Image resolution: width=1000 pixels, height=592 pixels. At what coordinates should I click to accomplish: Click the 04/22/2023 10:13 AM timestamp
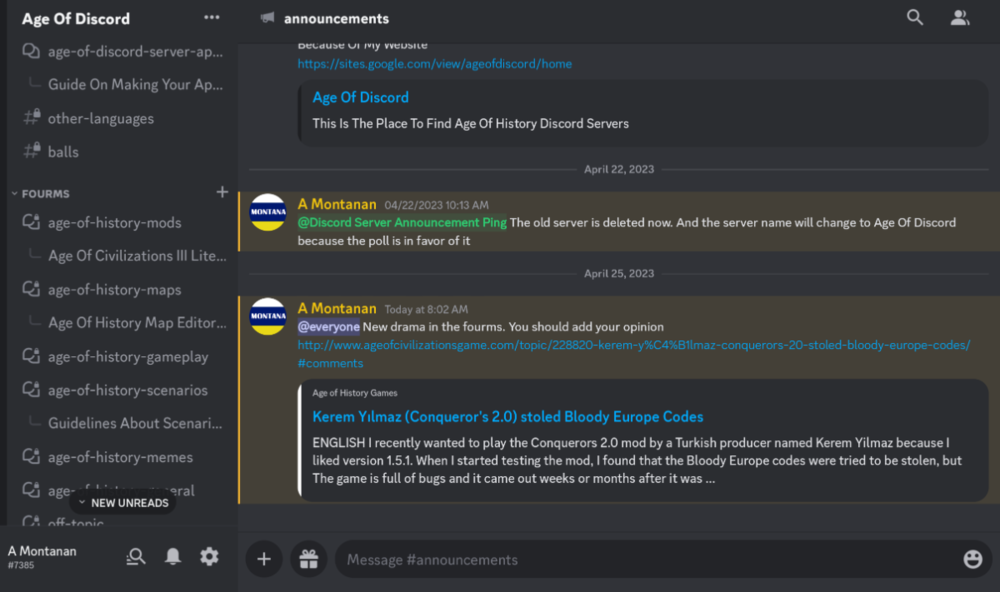point(436,205)
